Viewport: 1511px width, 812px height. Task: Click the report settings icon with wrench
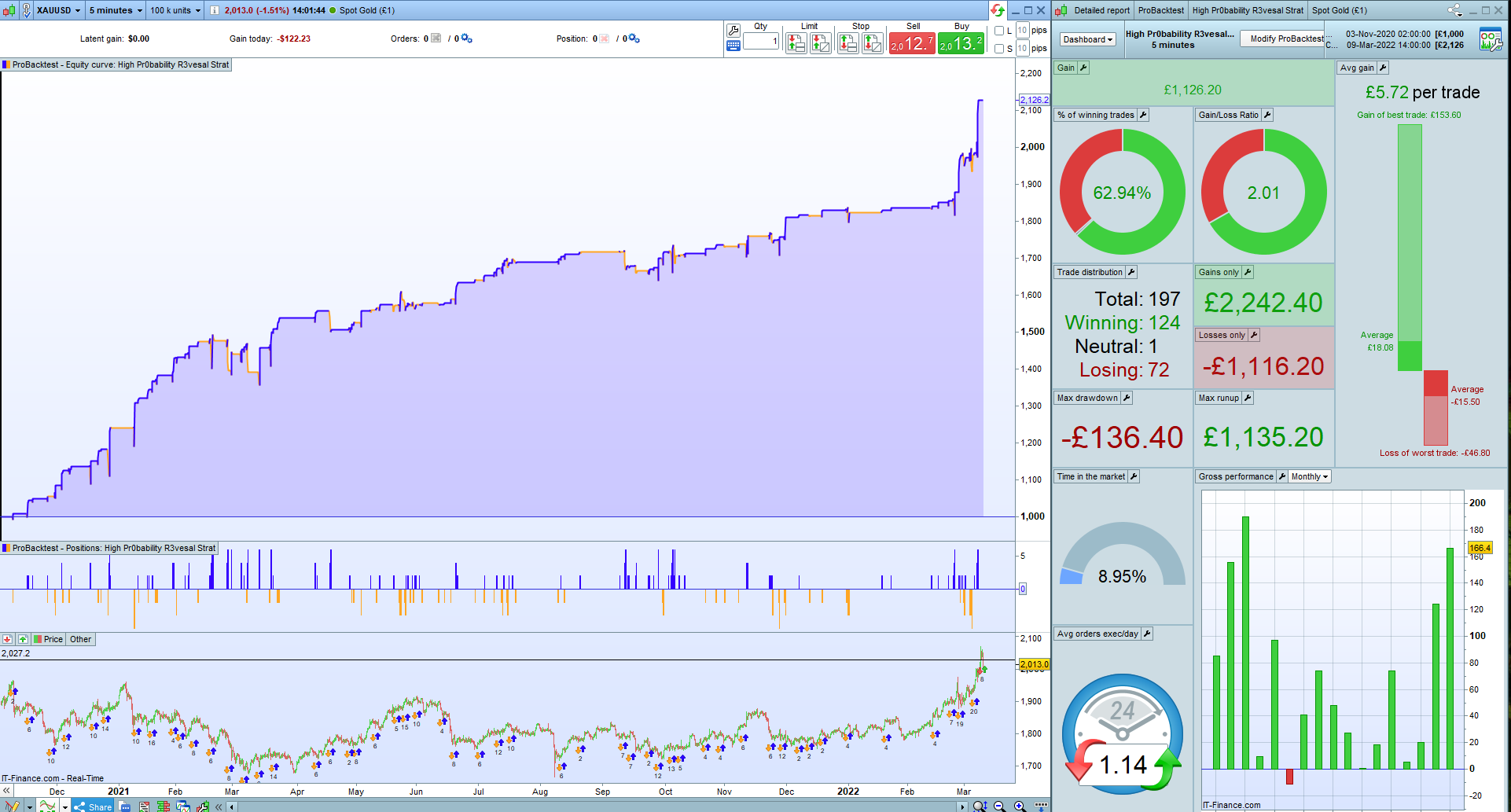pyautogui.click(x=1491, y=39)
